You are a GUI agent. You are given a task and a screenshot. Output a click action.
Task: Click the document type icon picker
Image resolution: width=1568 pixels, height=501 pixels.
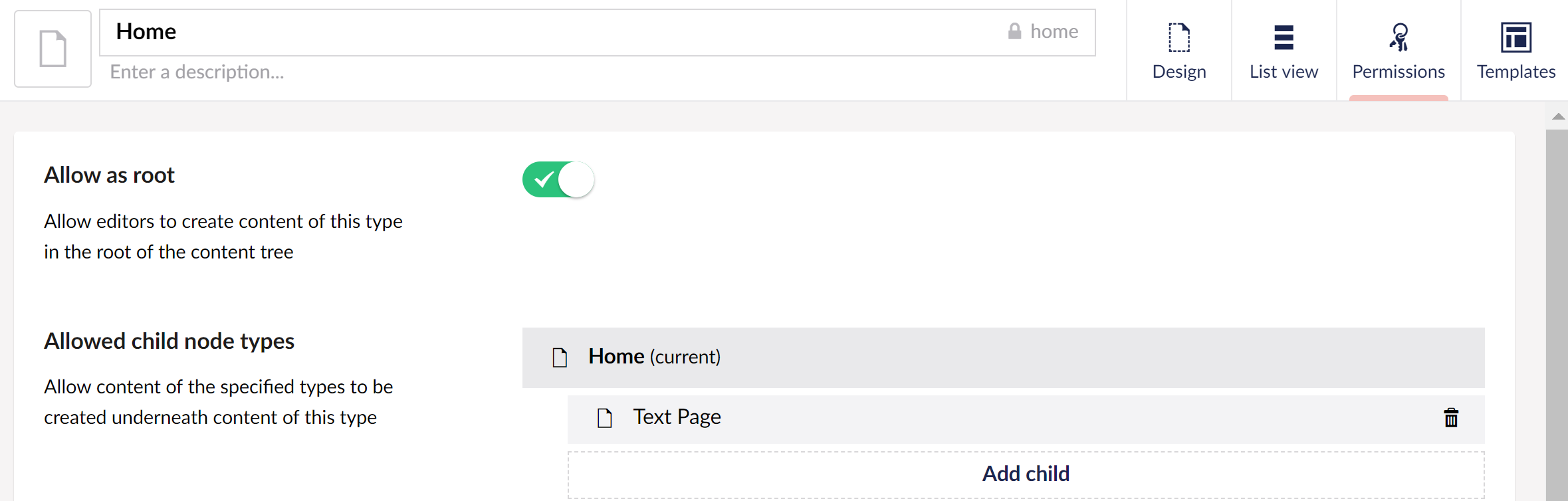point(53,49)
